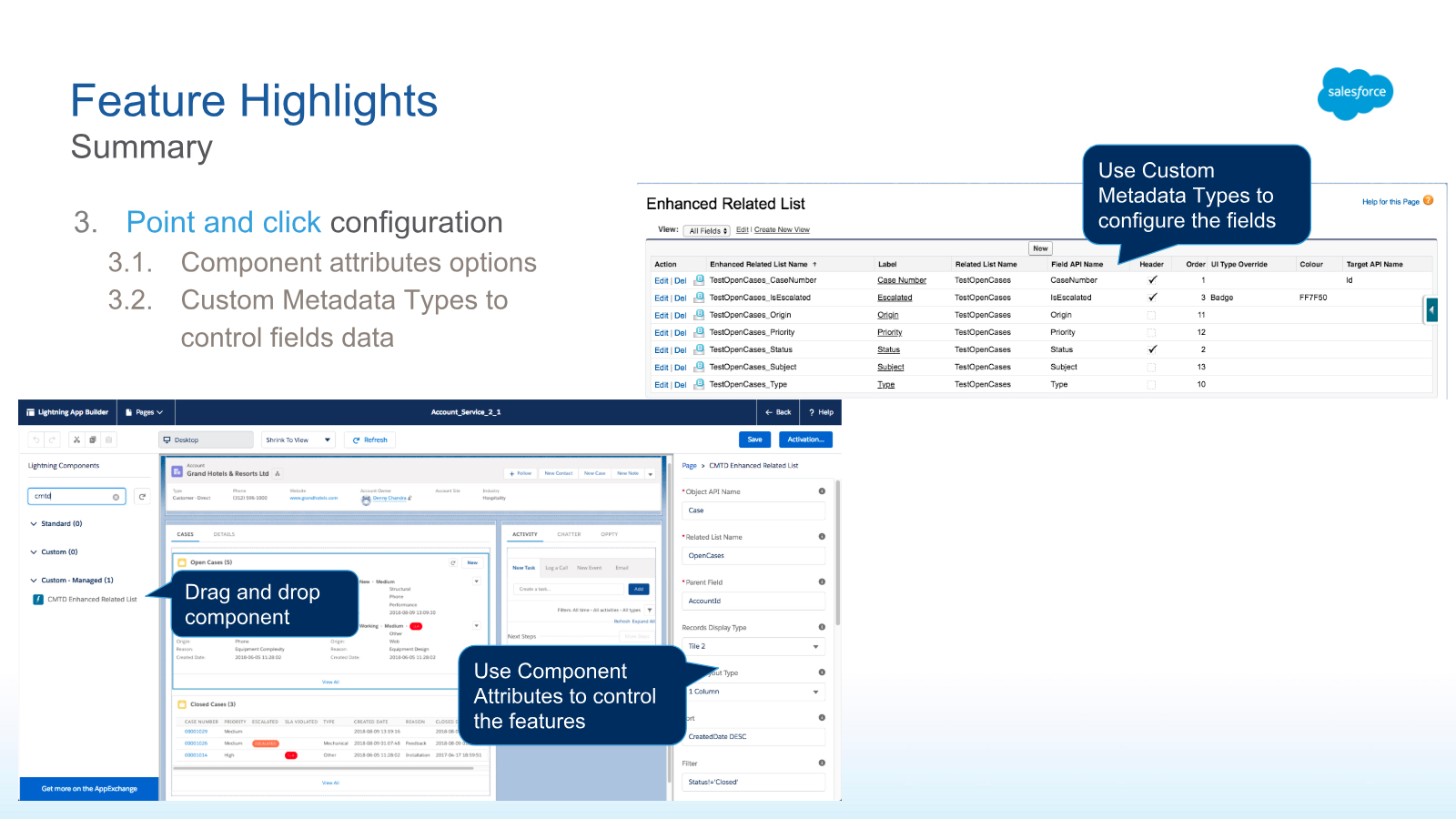Open the All Fields view selector
Image resolution: width=1456 pixels, height=819 pixels.
(707, 229)
